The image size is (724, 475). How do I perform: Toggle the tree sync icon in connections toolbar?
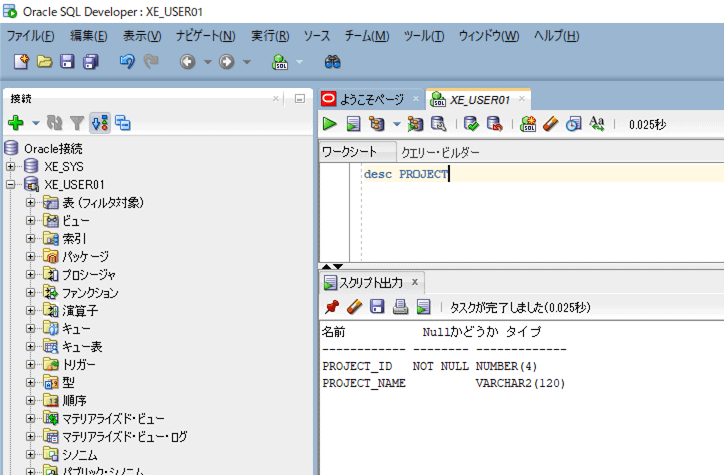point(100,123)
